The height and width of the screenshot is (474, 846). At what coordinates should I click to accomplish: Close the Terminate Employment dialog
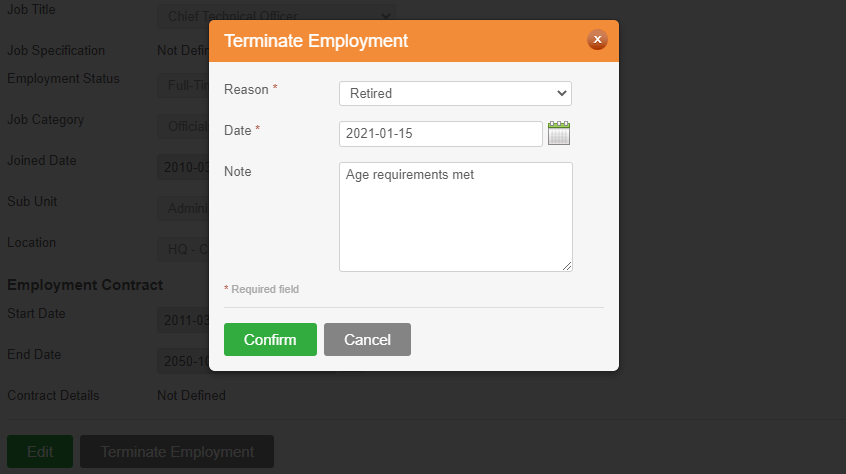[597, 39]
